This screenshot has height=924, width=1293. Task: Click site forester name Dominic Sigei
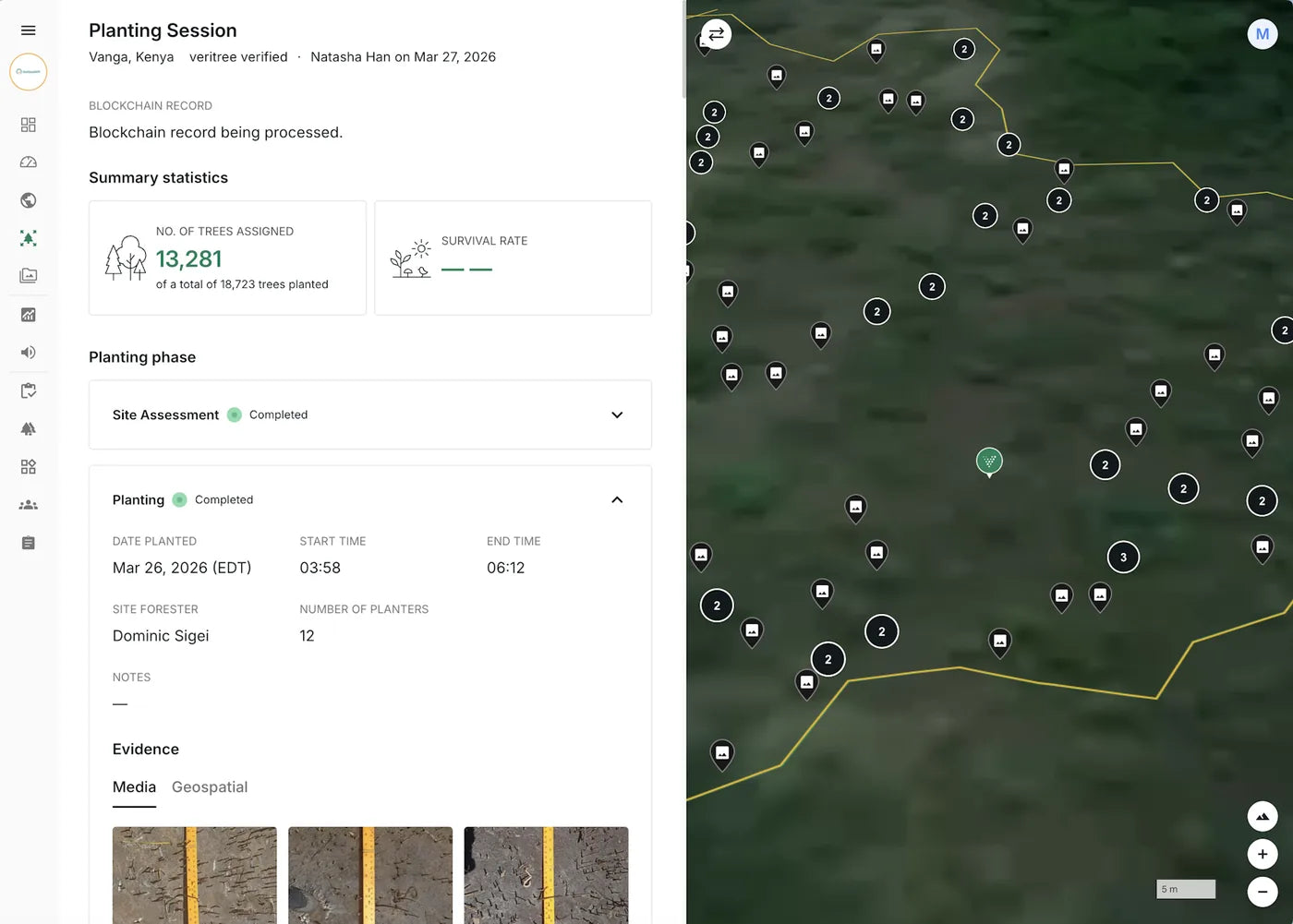[x=161, y=636]
